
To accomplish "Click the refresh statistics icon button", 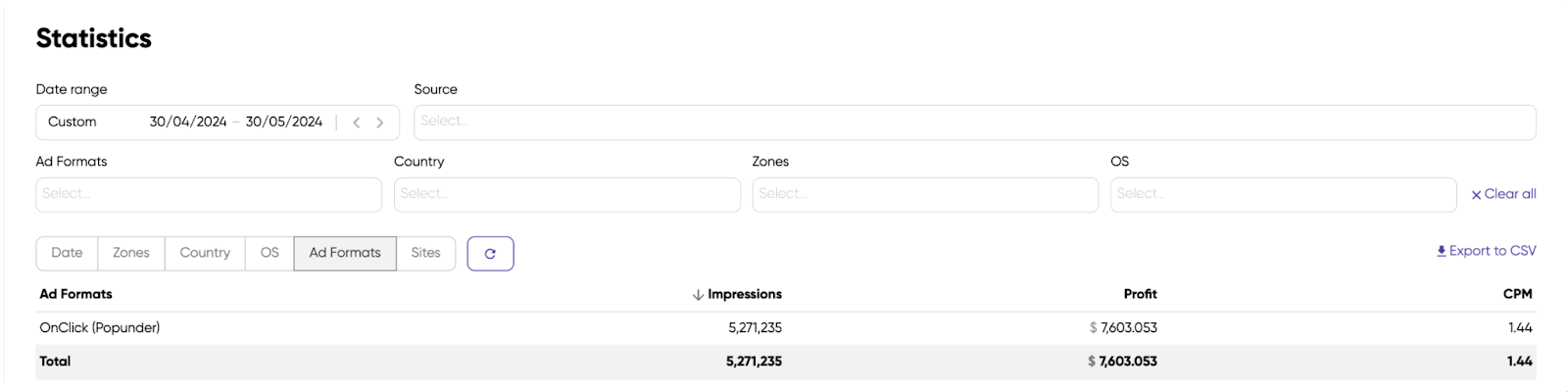I will point(490,254).
